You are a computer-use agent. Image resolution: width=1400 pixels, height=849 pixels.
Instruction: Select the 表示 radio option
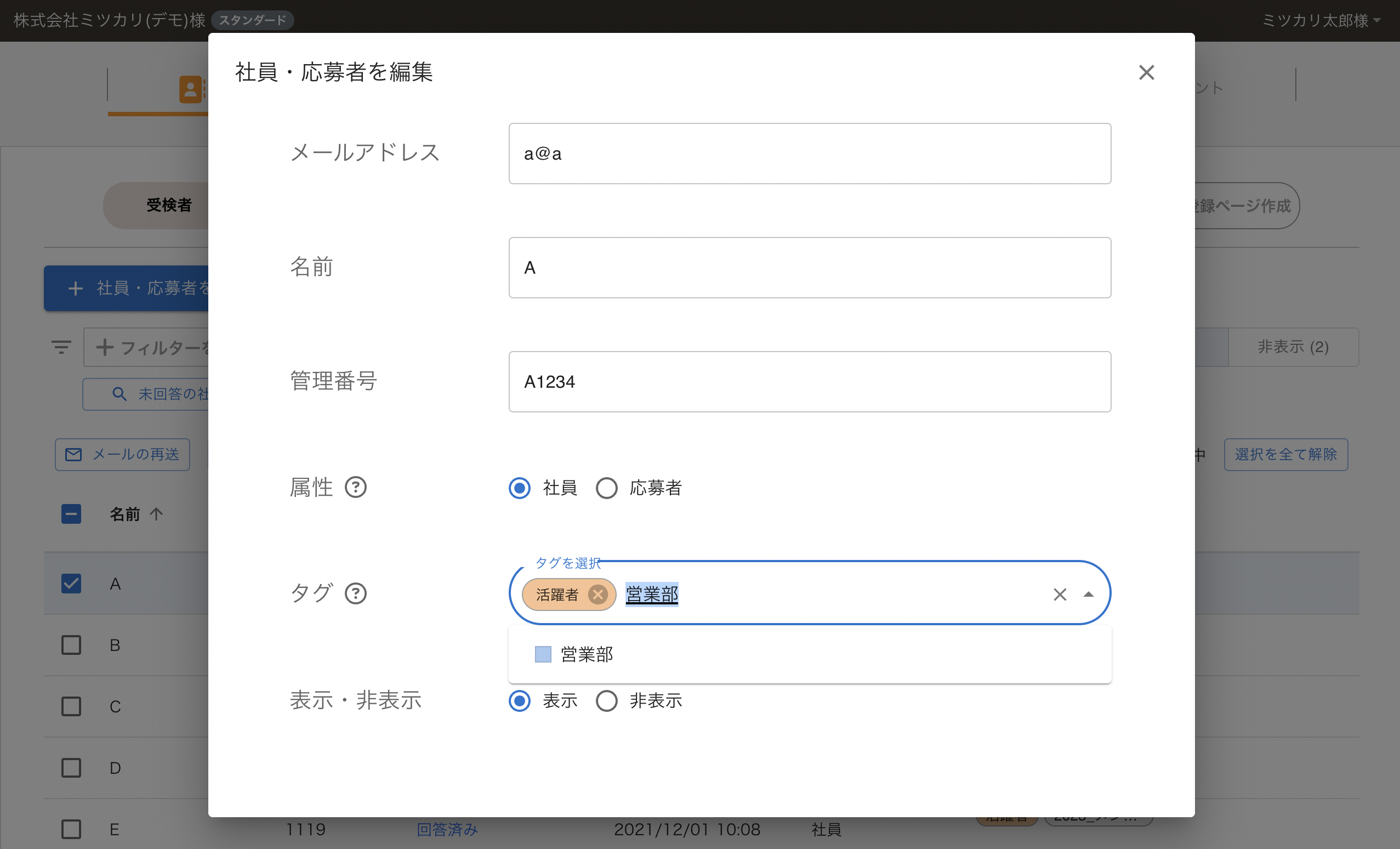519,700
